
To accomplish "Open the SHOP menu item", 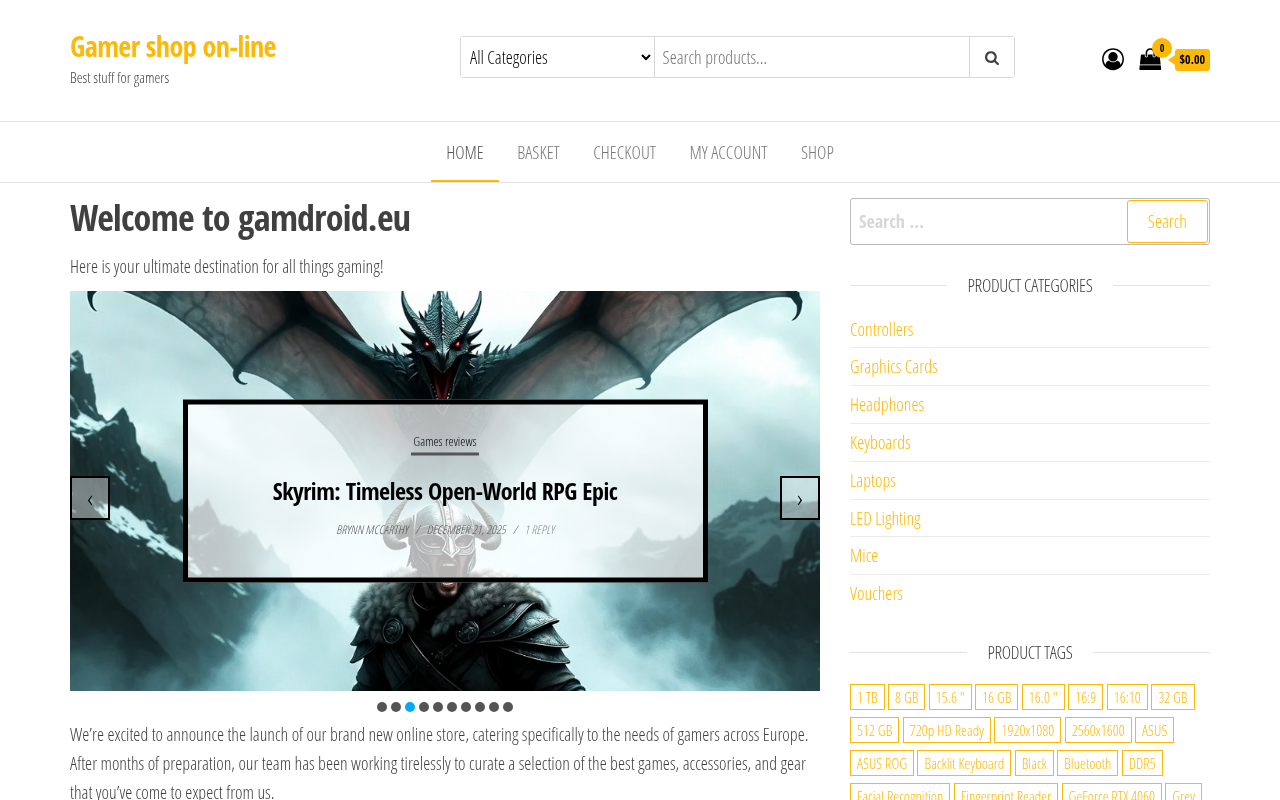I will point(817,152).
